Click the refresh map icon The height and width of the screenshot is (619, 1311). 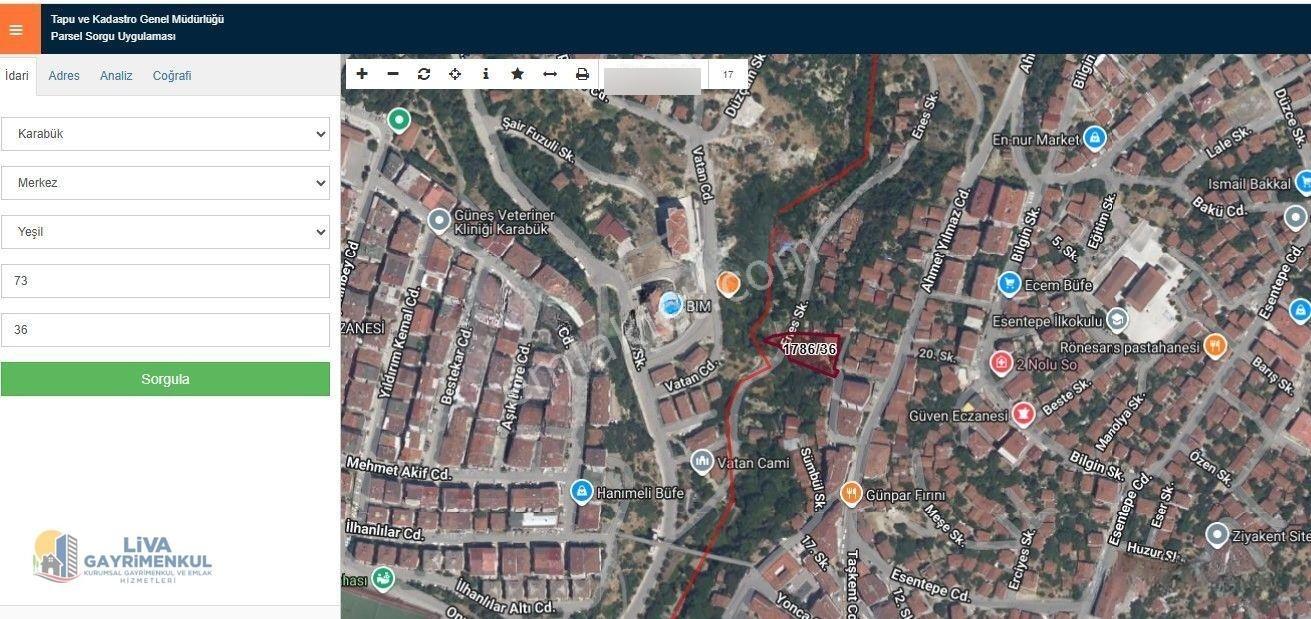coord(424,74)
